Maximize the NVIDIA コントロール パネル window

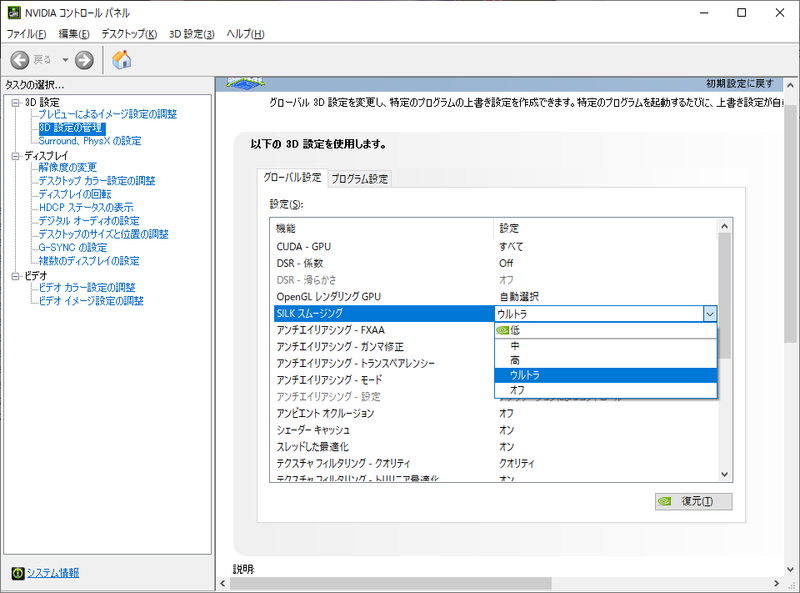pyautogui.click(x=742, y=13)
